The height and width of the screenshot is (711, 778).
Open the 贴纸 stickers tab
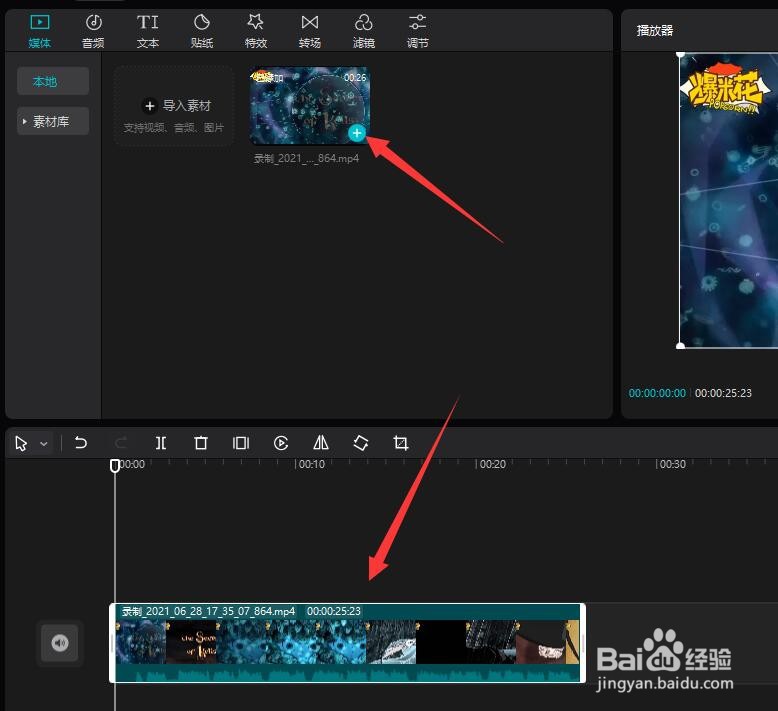[202, 31]
